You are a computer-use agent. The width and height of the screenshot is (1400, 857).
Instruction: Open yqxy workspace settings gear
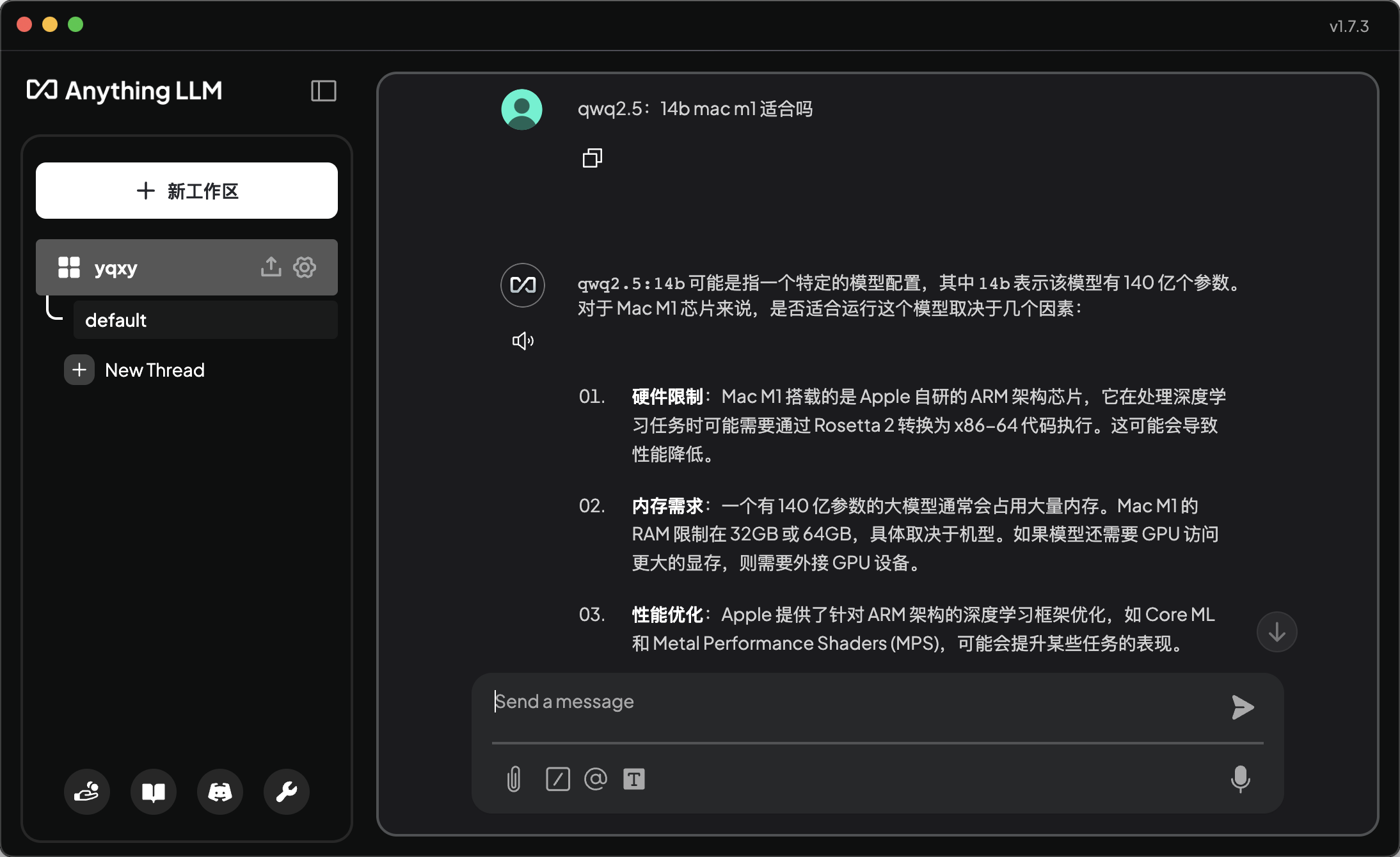point(305,267)
